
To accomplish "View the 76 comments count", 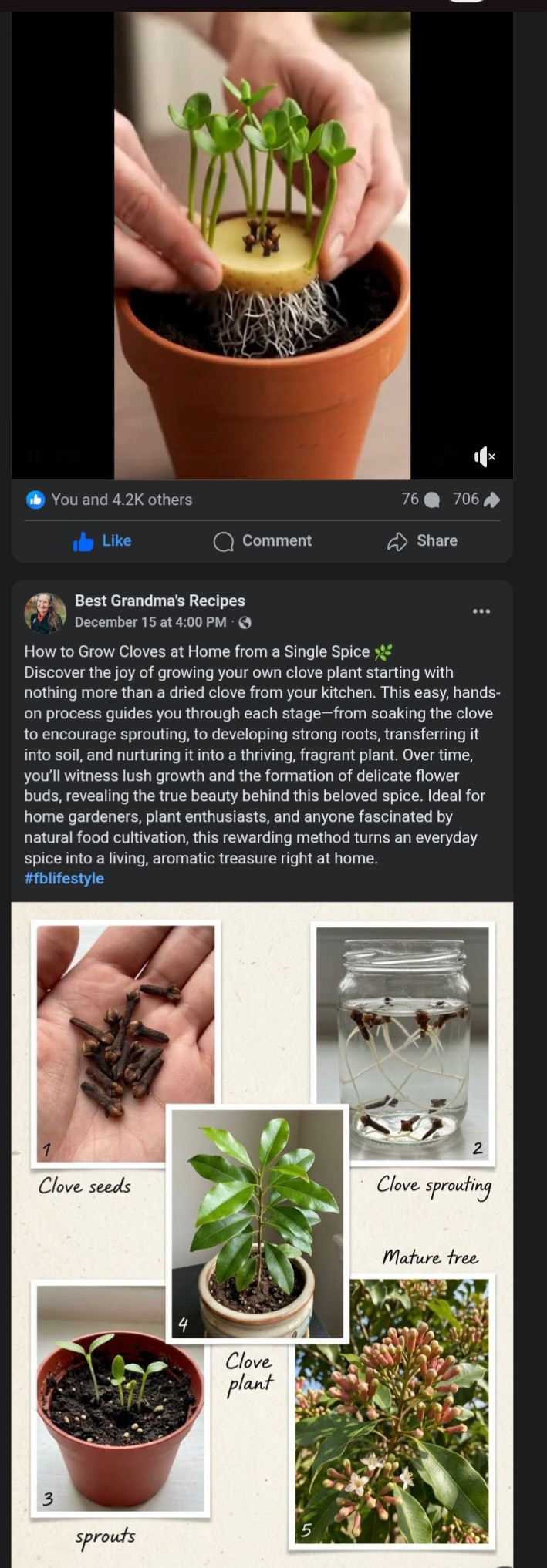I will click(x=410, y=500).
